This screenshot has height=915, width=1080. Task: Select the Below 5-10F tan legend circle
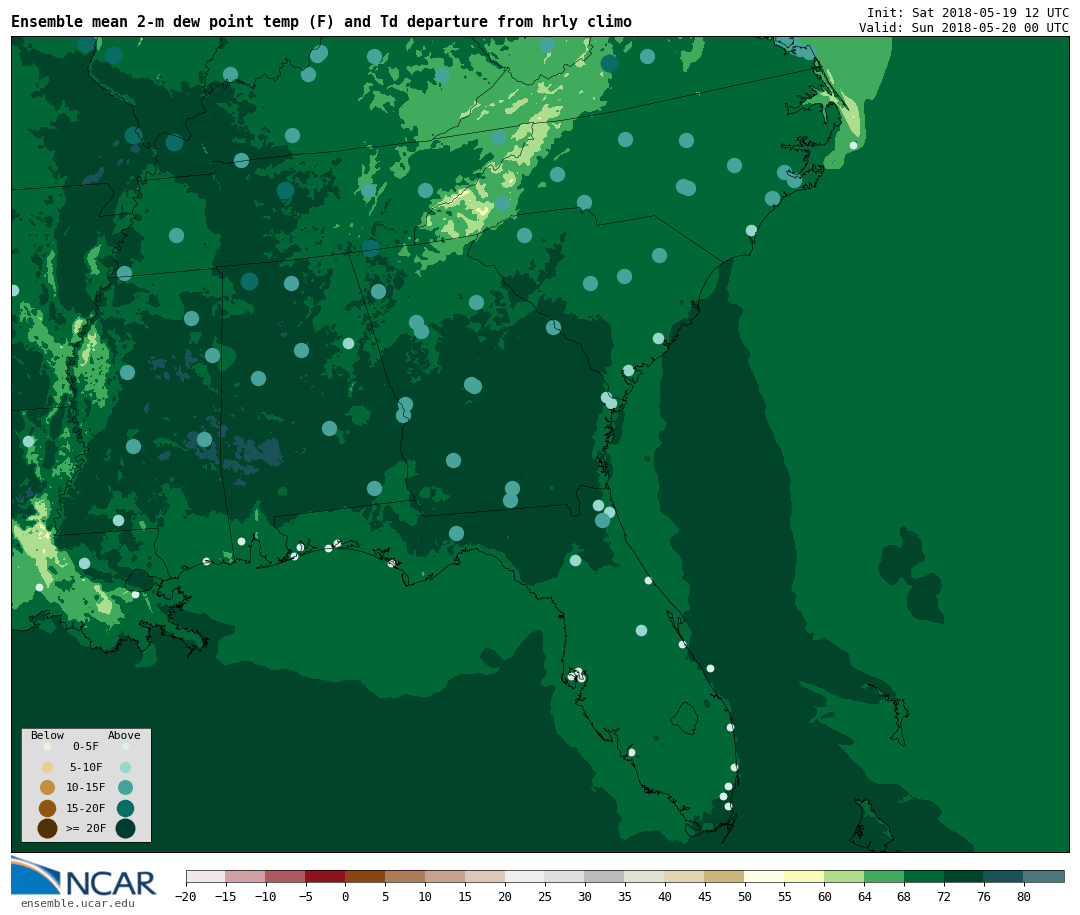click(48, 767)
